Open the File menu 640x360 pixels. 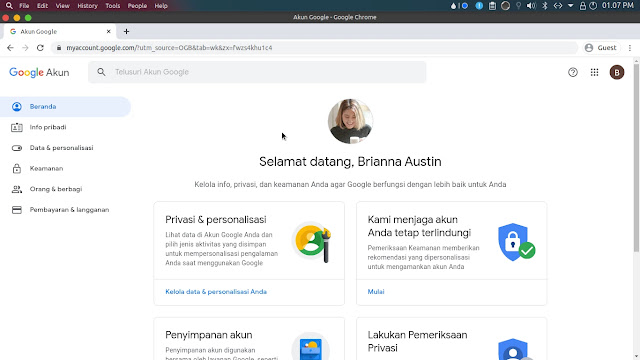click(24, 6)
